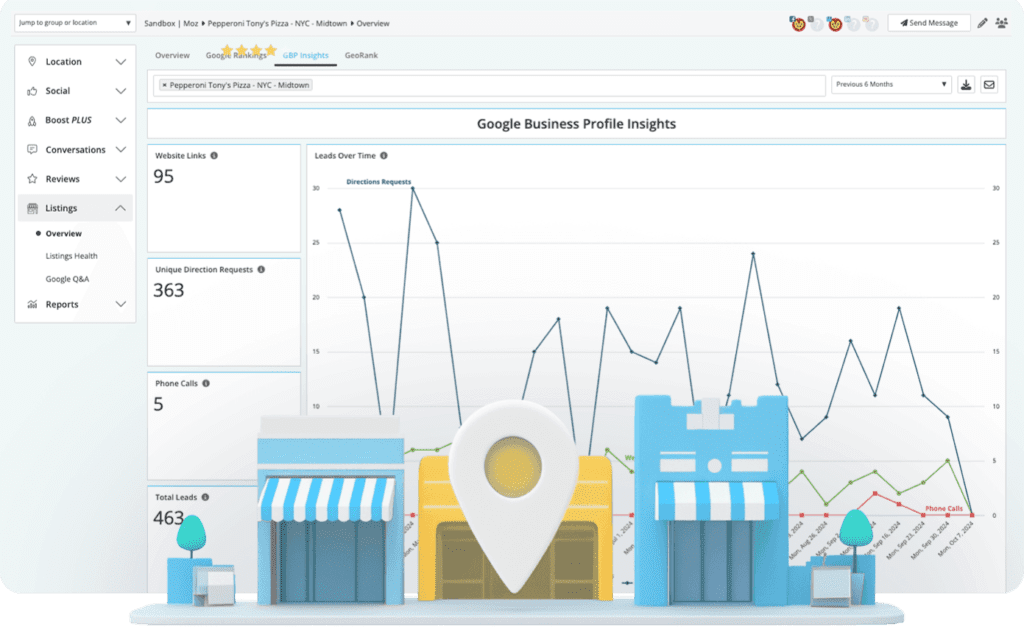The width and height of the screenshot is (1024, 640).
Task: Click info icon beside Total Leads
Action: (205, 498)
